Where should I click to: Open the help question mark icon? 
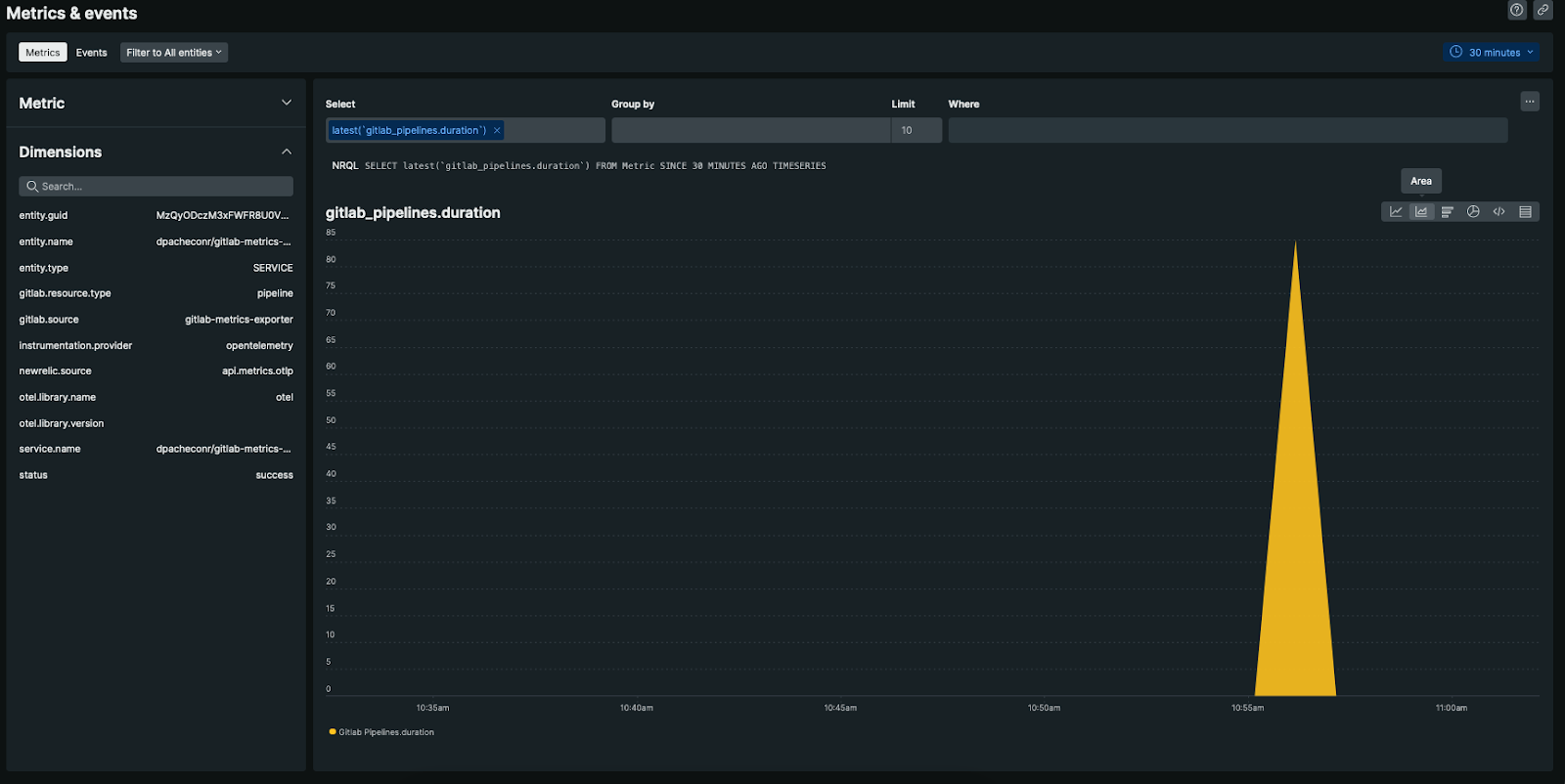coord(1517,10)
